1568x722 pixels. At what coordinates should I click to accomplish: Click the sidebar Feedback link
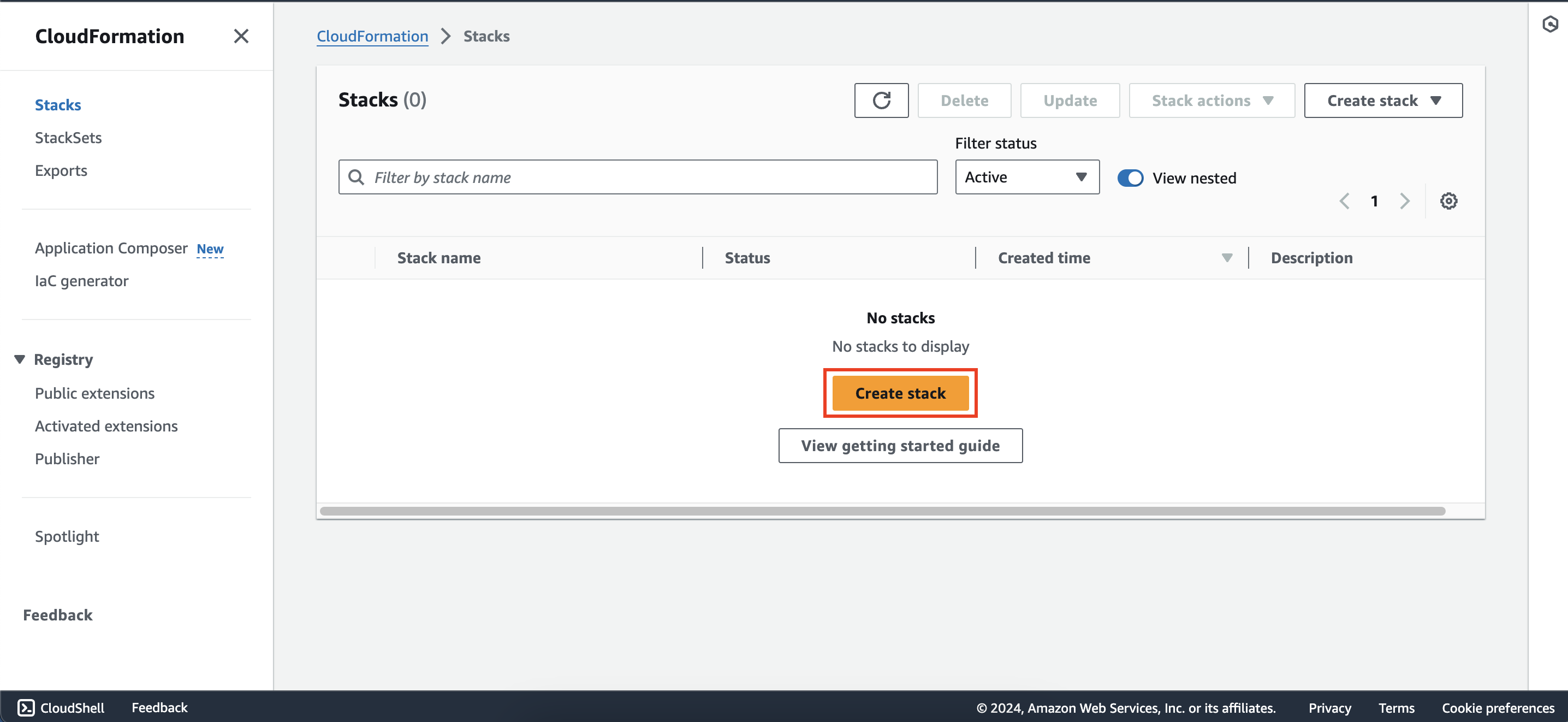[x=58, y=615]
